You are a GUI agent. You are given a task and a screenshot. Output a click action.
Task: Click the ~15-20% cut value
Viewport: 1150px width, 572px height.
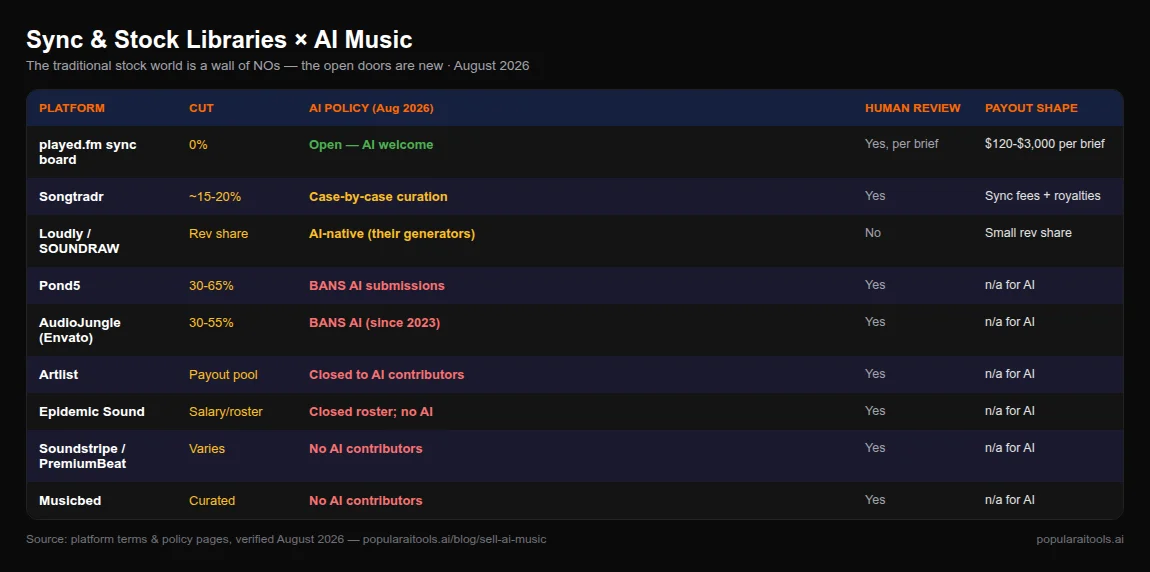(215, 197)
